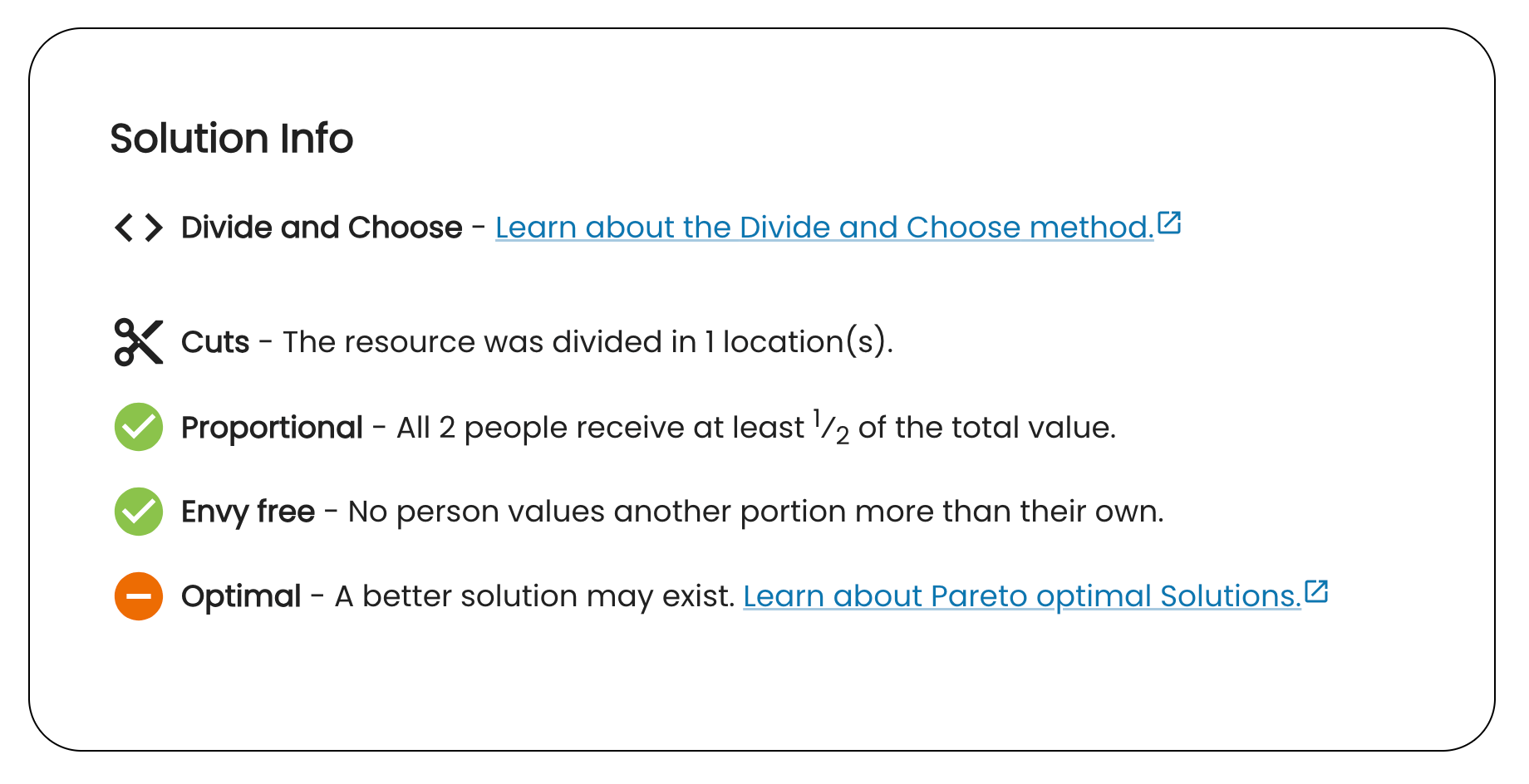Click external-link icon after Pareto optimal Solutions
The height and width of the screenshot is (784, 1529).
point(1316,591)
